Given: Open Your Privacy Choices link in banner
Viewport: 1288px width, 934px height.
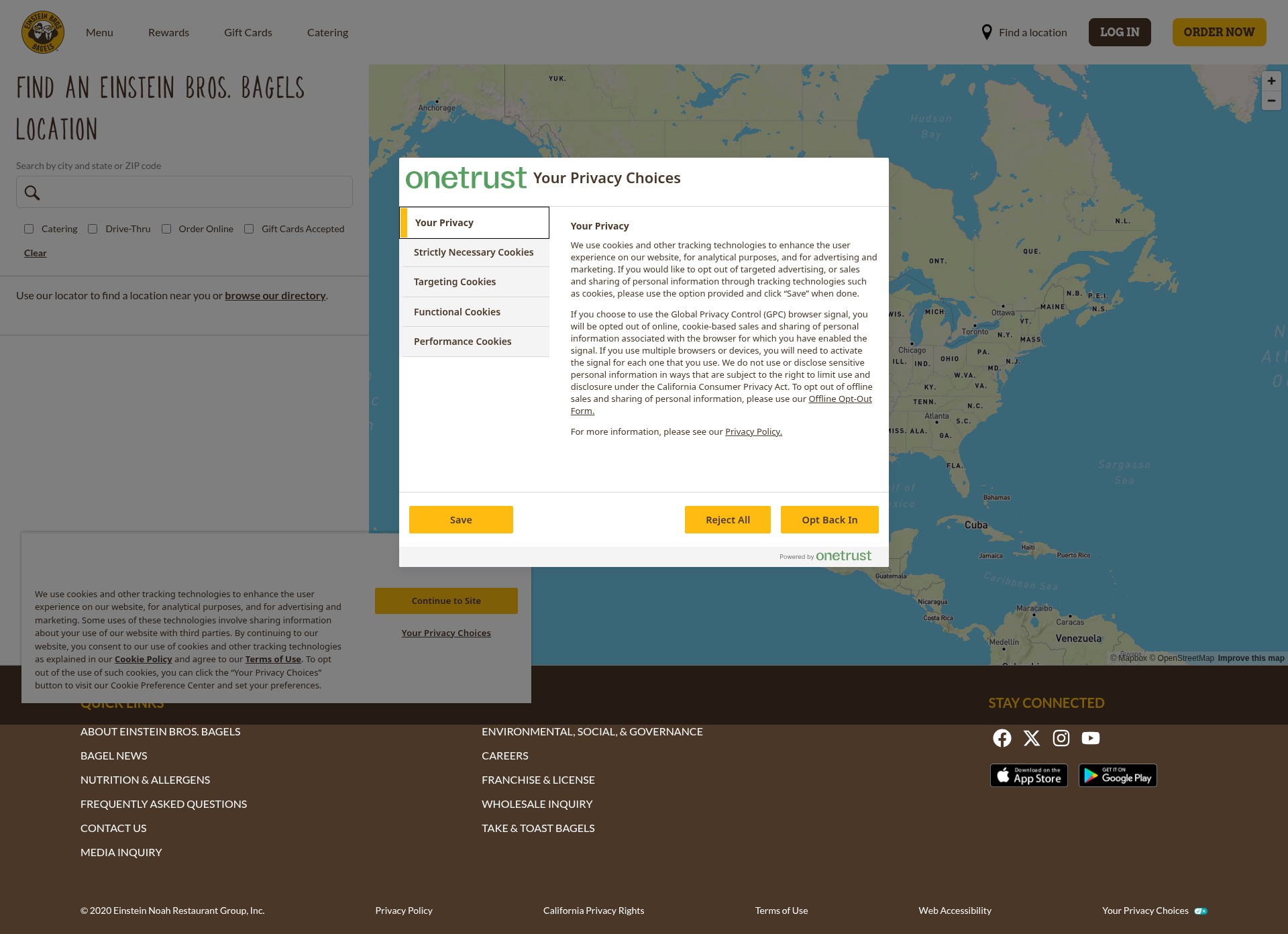Looking at the screenshot, I should 446,633.
